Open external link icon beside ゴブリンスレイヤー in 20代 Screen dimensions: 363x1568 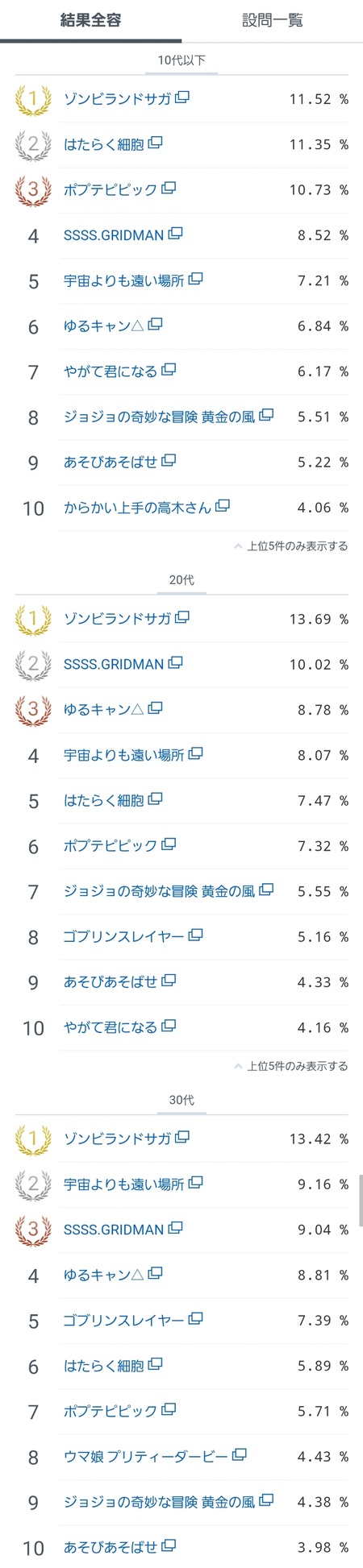click(195, 935)
